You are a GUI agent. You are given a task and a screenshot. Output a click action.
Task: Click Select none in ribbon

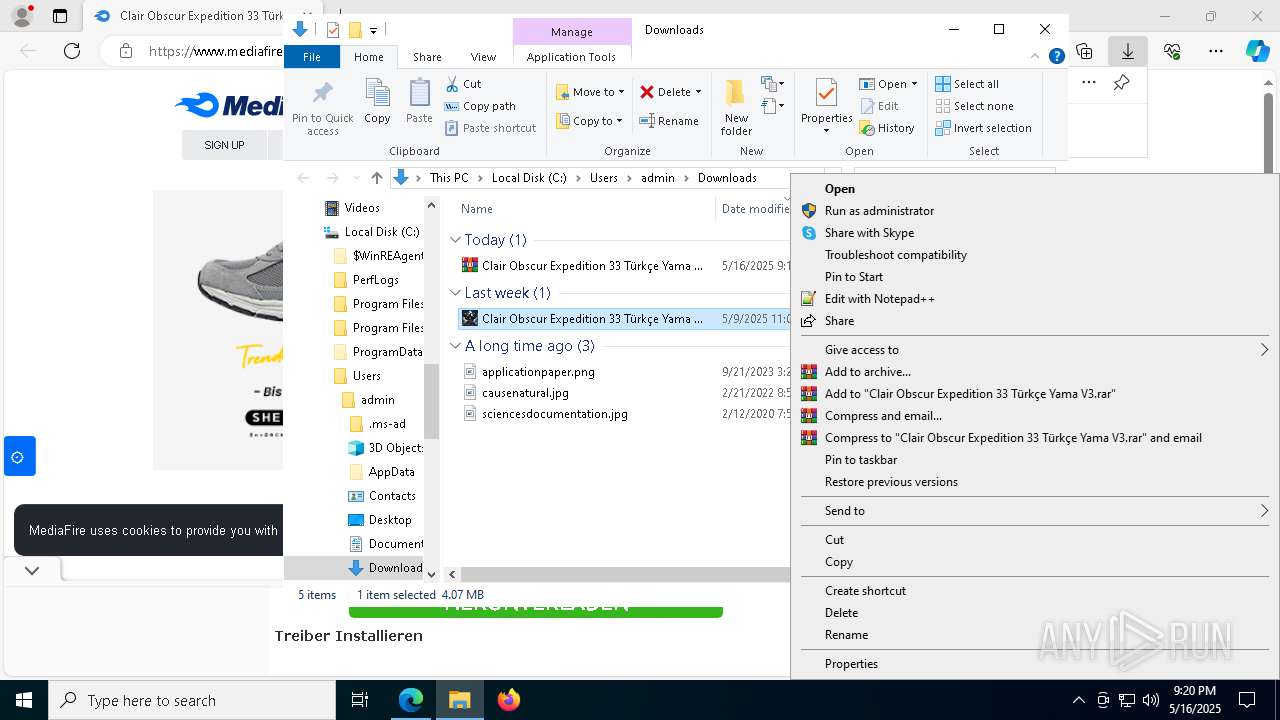(x=974, y=106)
